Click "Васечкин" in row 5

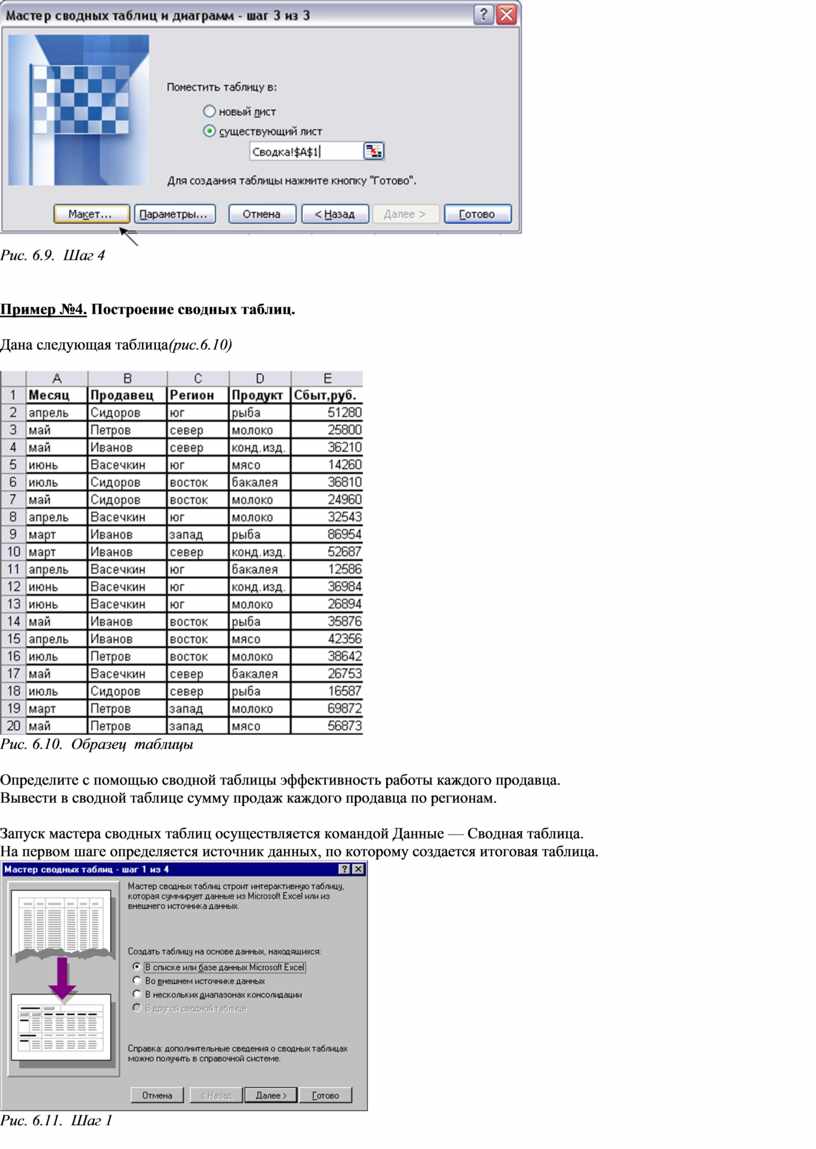[127, 465]
